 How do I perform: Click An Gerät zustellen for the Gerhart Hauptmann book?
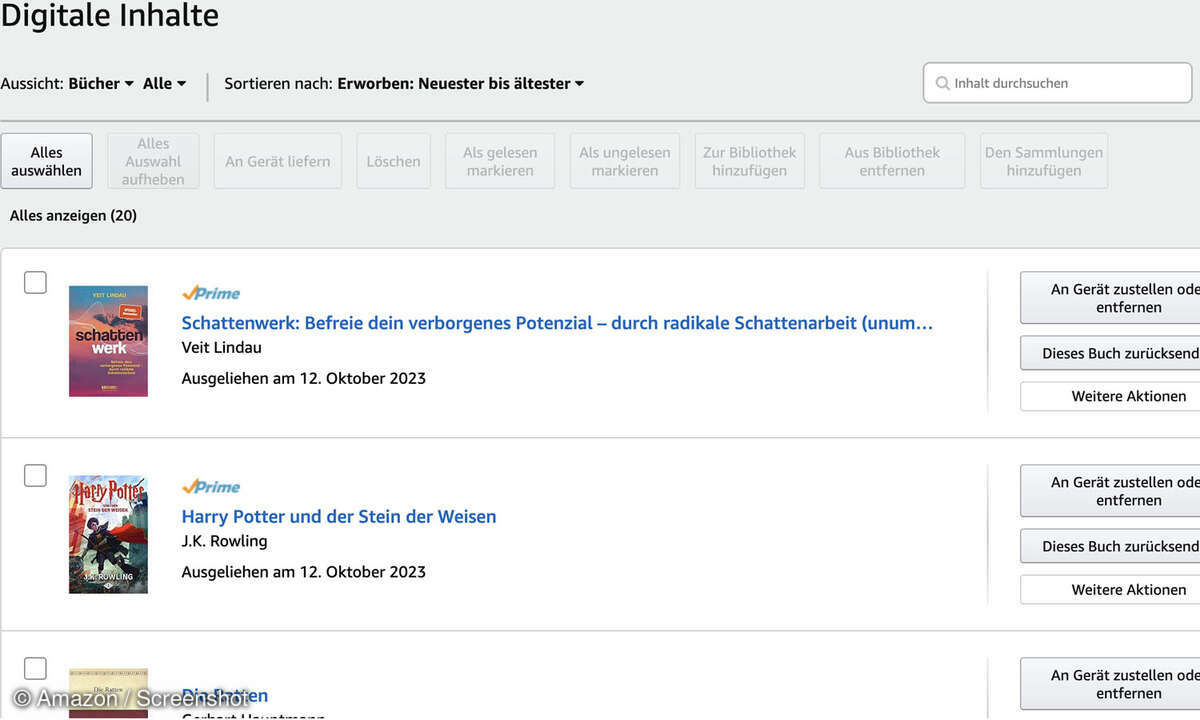pyautogui.click(x=1110, y=684)
